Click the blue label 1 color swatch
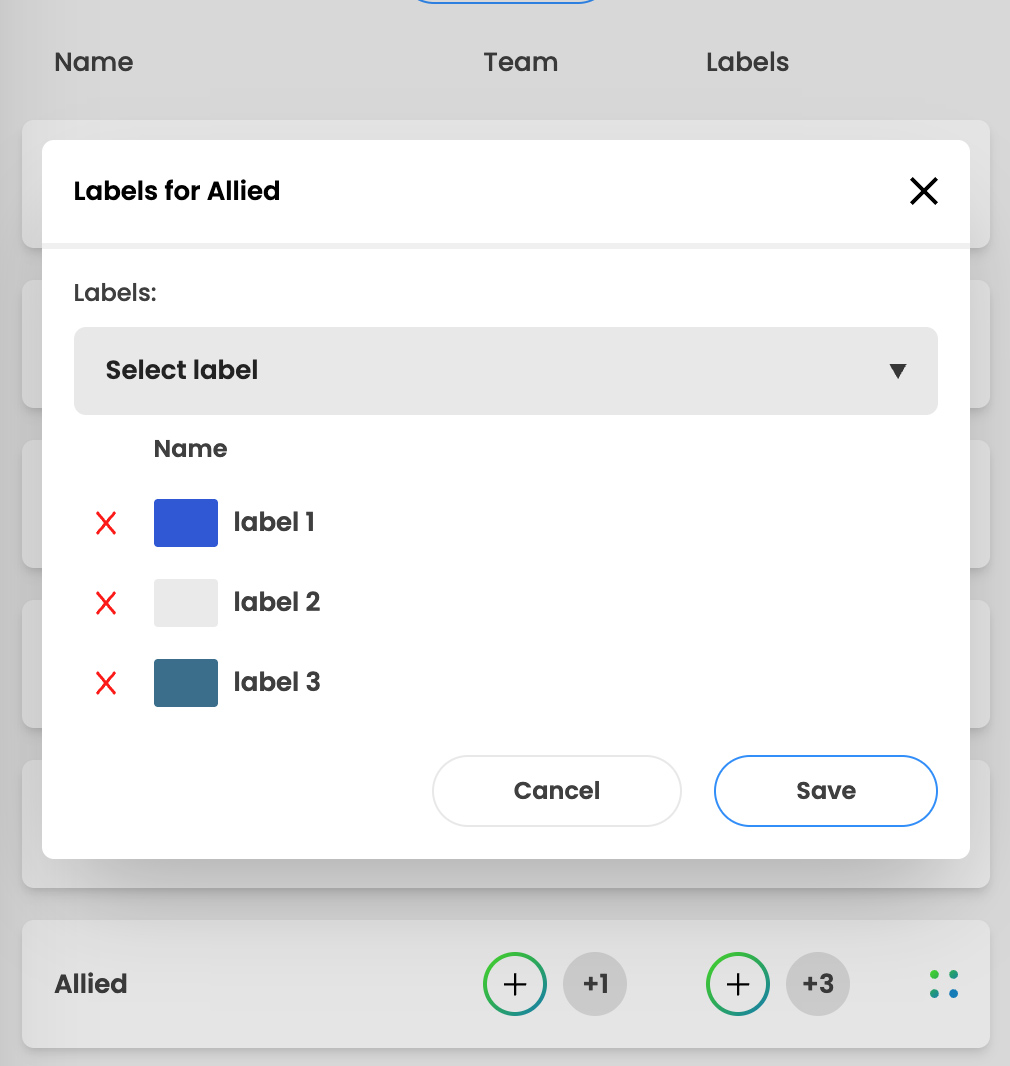The height and width of the screenshot is (1066, 1010). pyautogui.click(x=186, y=523)
